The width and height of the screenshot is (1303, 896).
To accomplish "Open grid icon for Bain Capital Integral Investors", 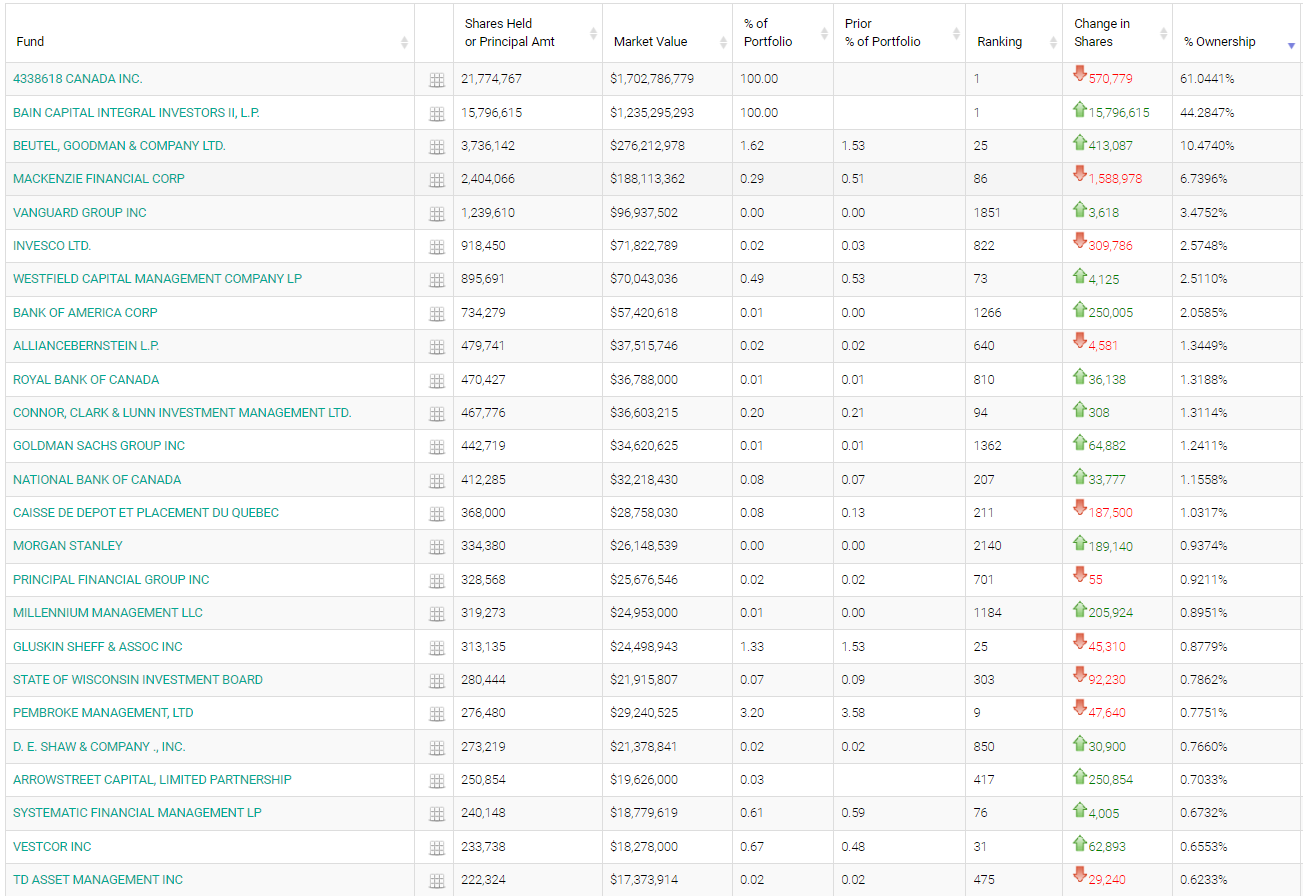I will coord(436,113).
